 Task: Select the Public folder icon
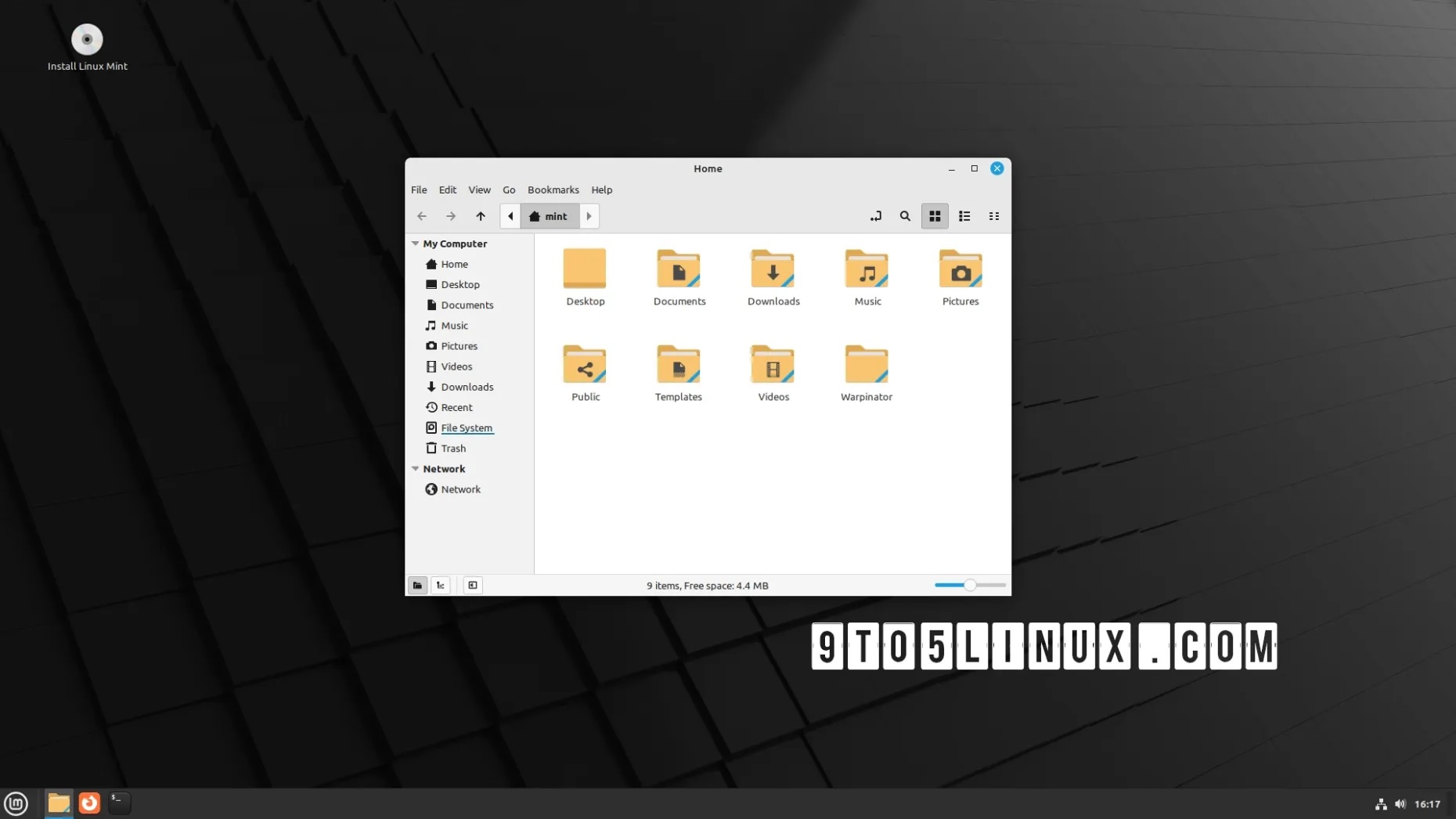585,365
